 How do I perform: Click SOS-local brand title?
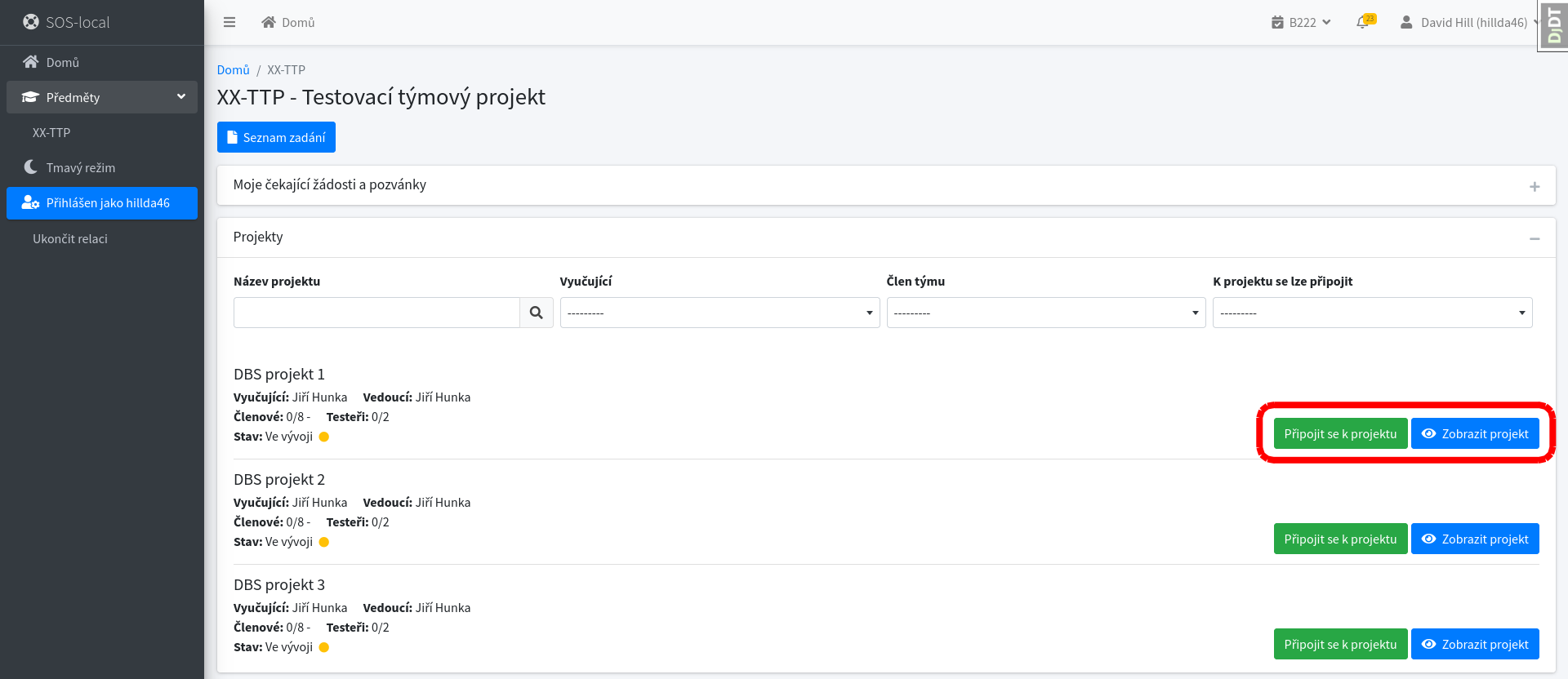point(78,22)
